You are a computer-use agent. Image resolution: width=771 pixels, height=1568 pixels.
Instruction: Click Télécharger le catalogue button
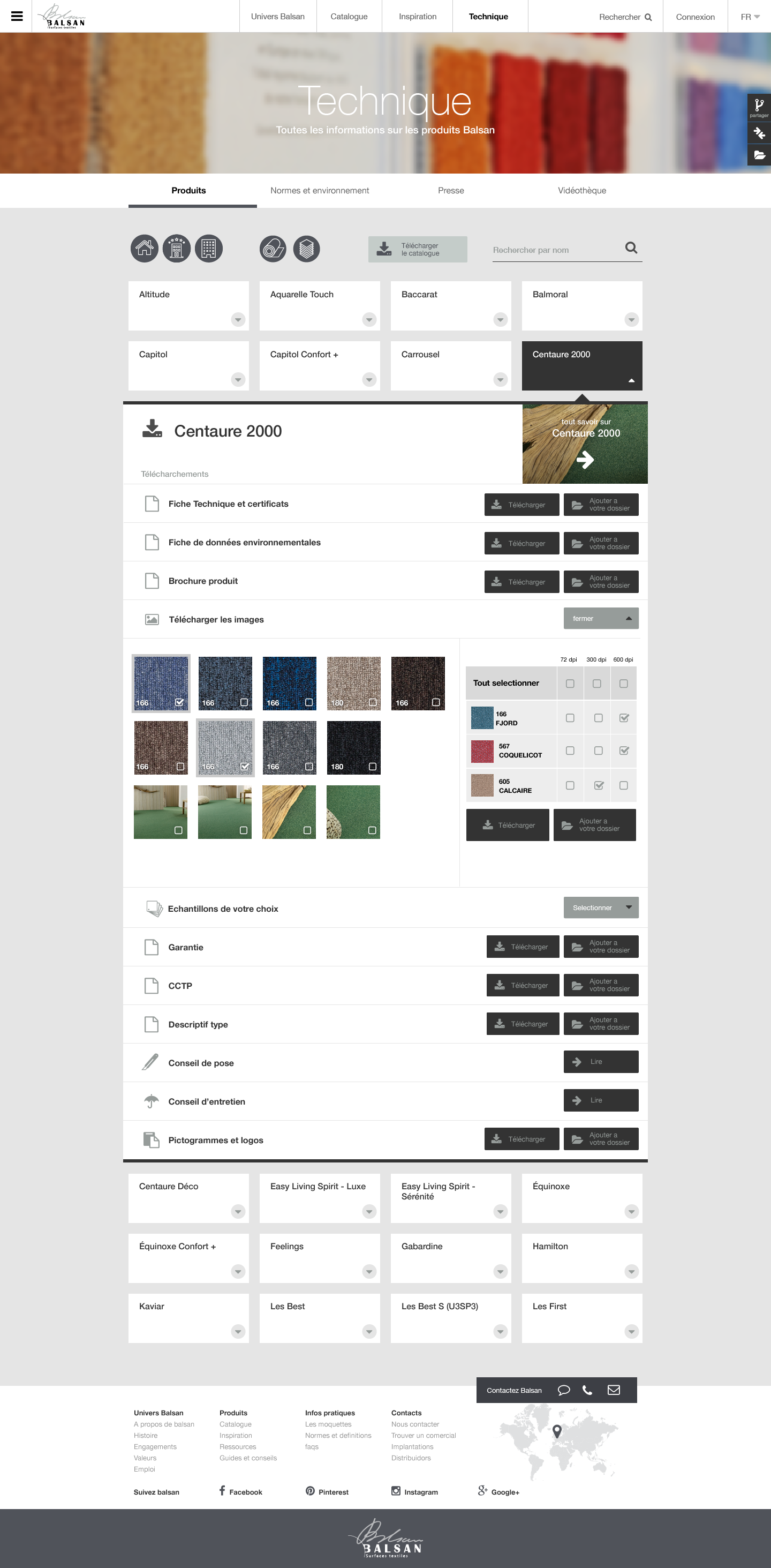pyautogui.click(x=418, y=250)
